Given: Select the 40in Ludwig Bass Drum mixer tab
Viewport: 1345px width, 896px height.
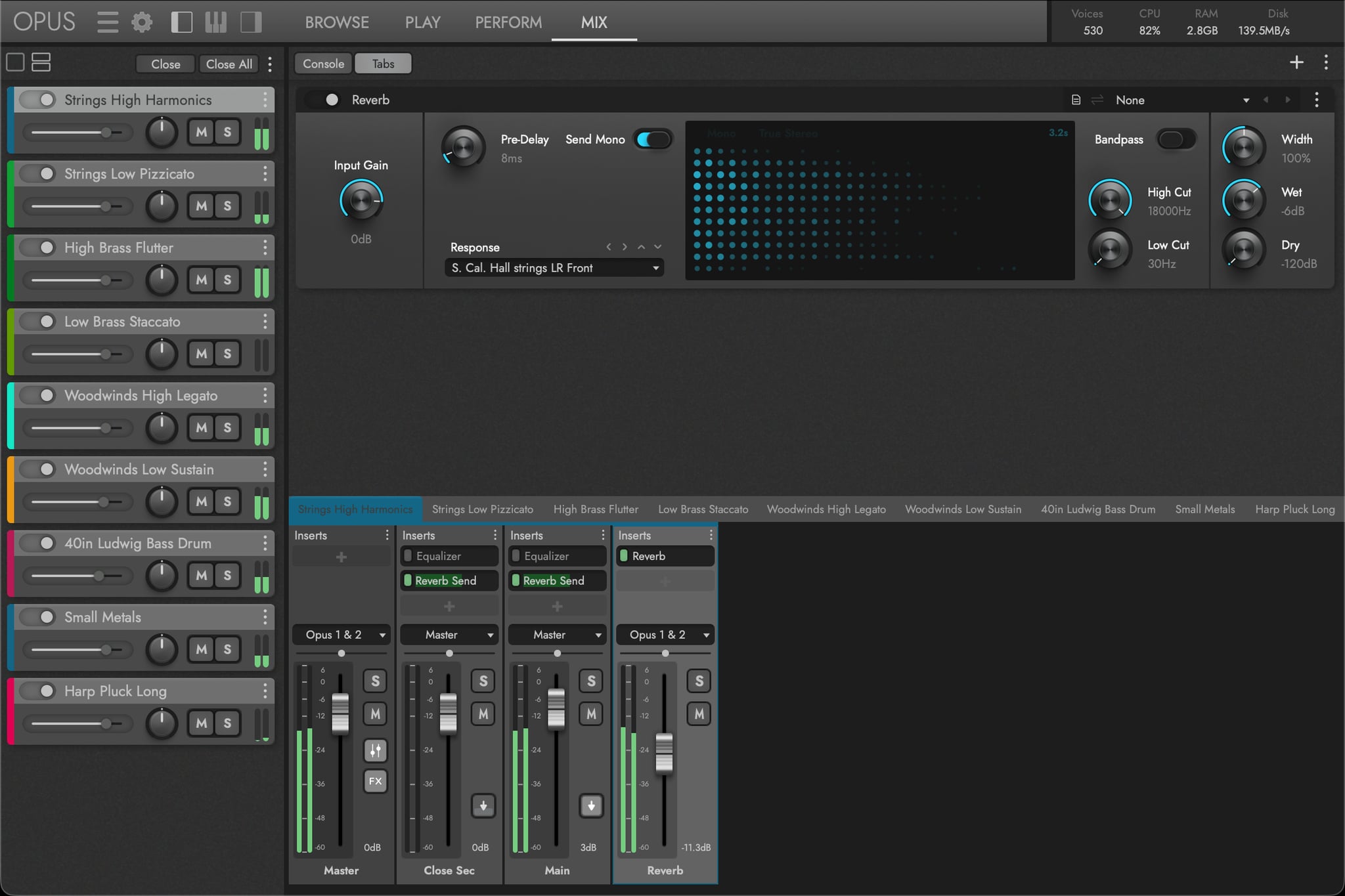Looking at the screenshot, I should point(1098,509).
